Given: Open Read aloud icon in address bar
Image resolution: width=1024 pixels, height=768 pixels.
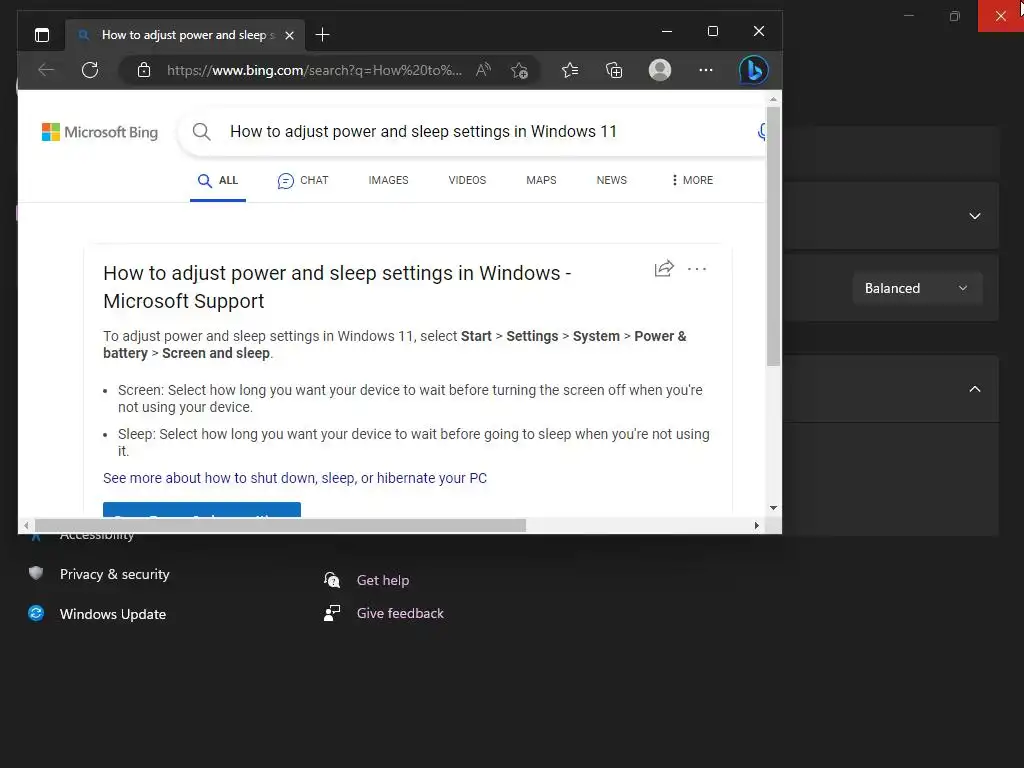Looking at the screenshot, I should pyautogui.click(x=483, y=70).
